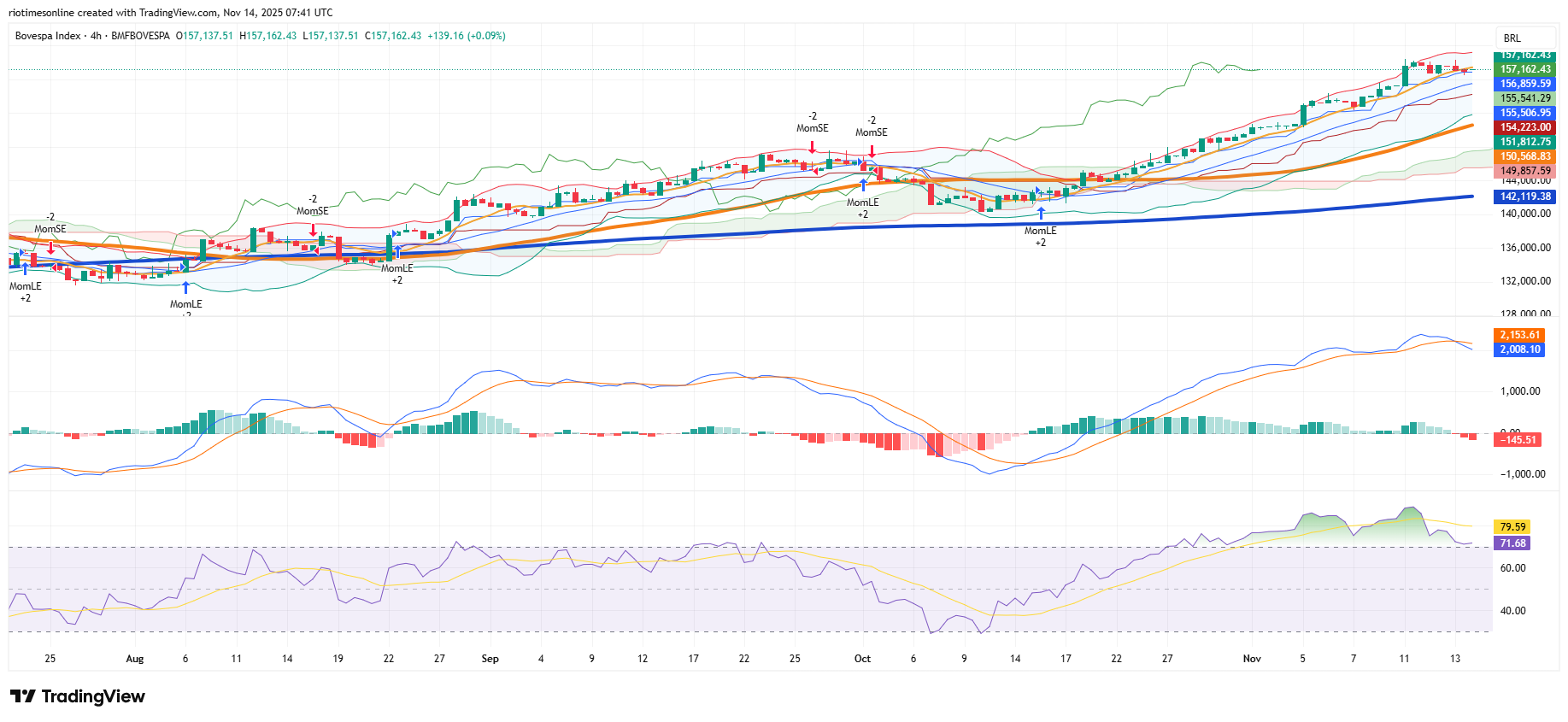This screenshot has width=1568, height=722.
Task: Click the Oct label on the time axis
Action: click(x=862, y=659)
